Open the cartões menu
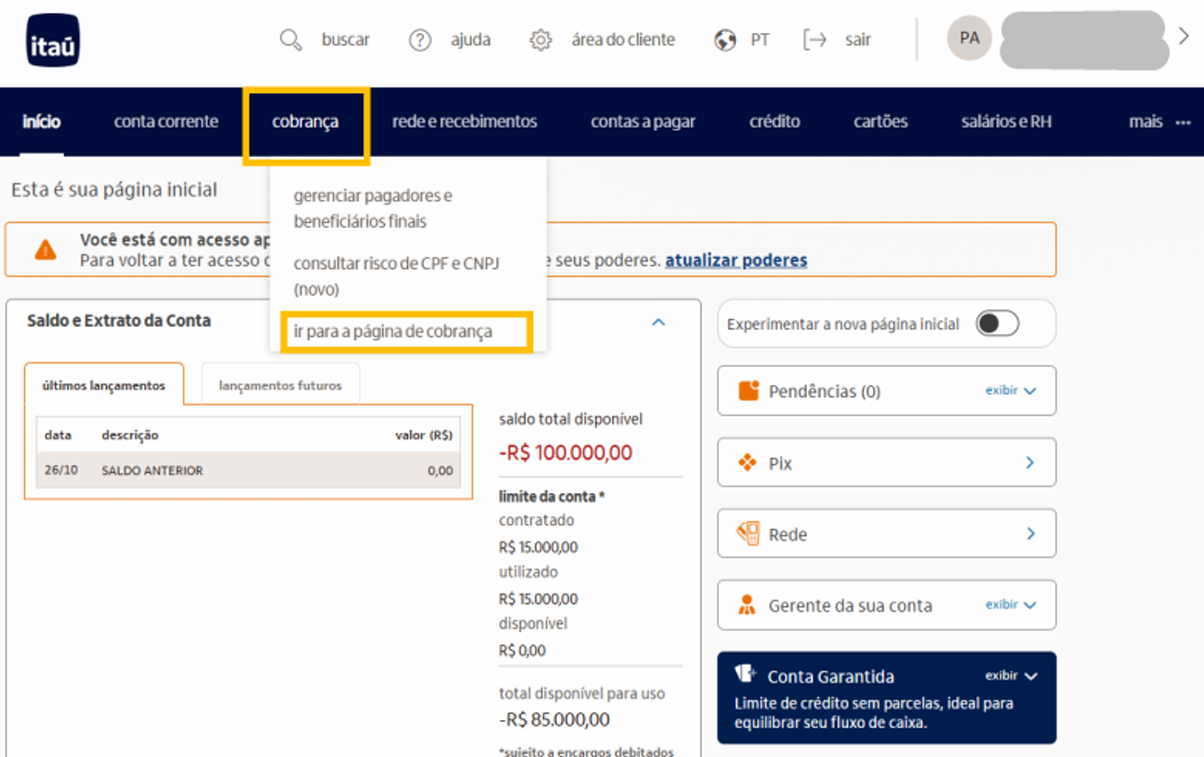Image resolution: width=1204 pixels, height=757 pixels. pos(881,122)
